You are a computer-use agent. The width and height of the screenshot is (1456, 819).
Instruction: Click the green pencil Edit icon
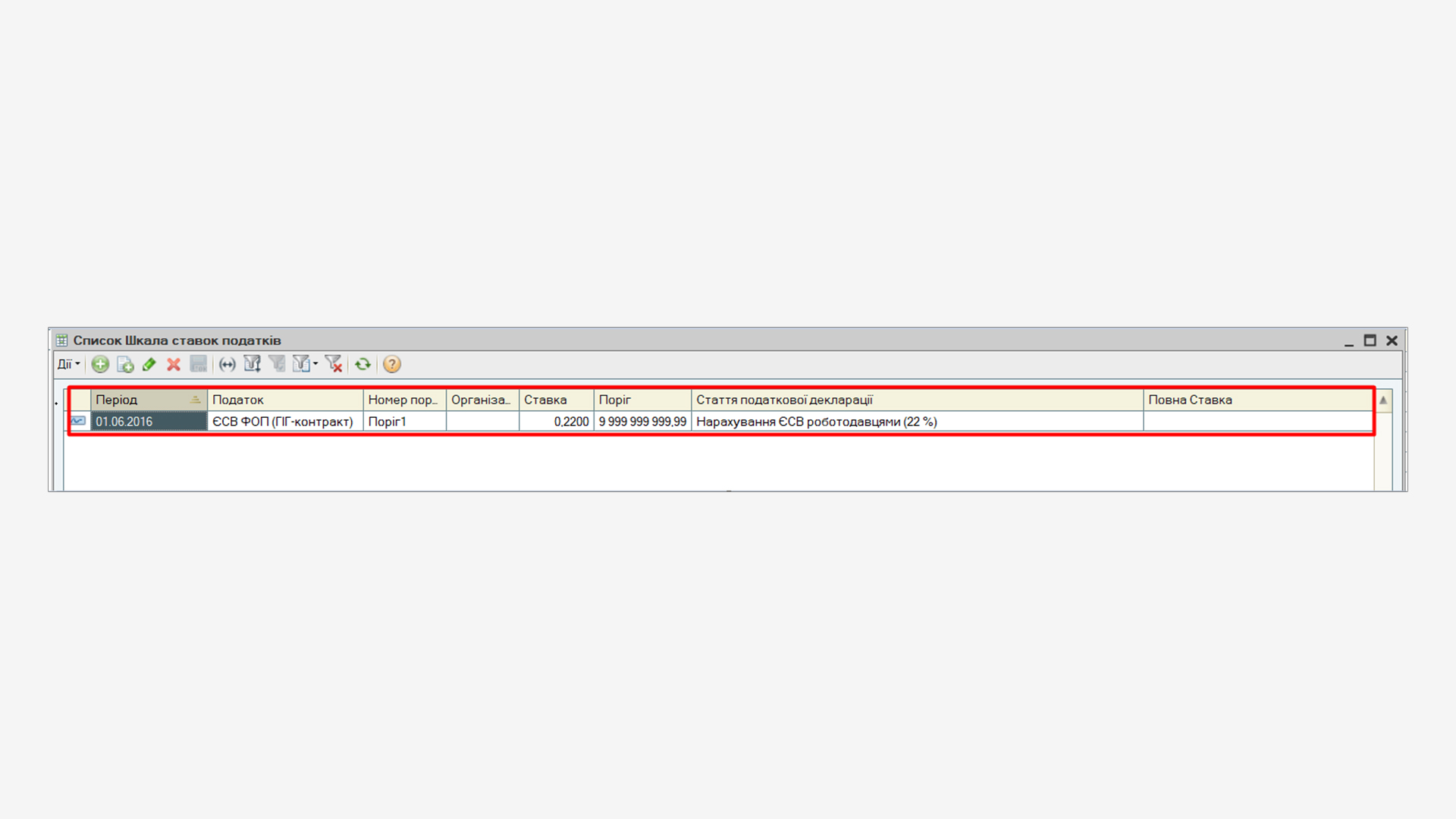click(x=149, y=365)
